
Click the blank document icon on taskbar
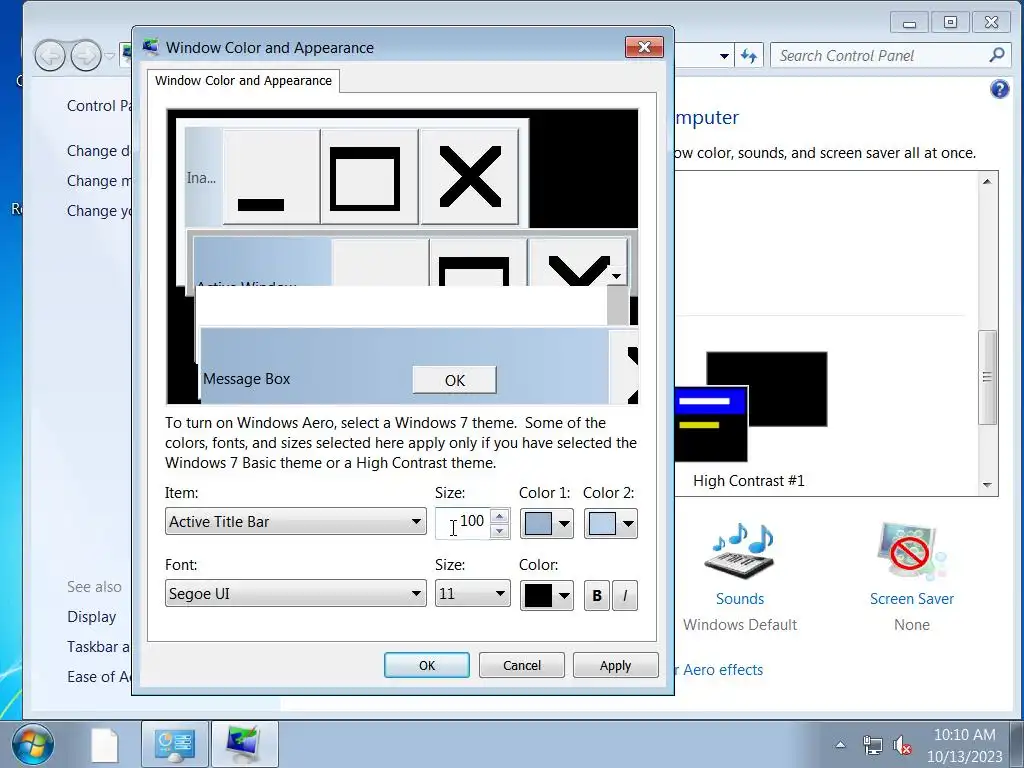104,744
